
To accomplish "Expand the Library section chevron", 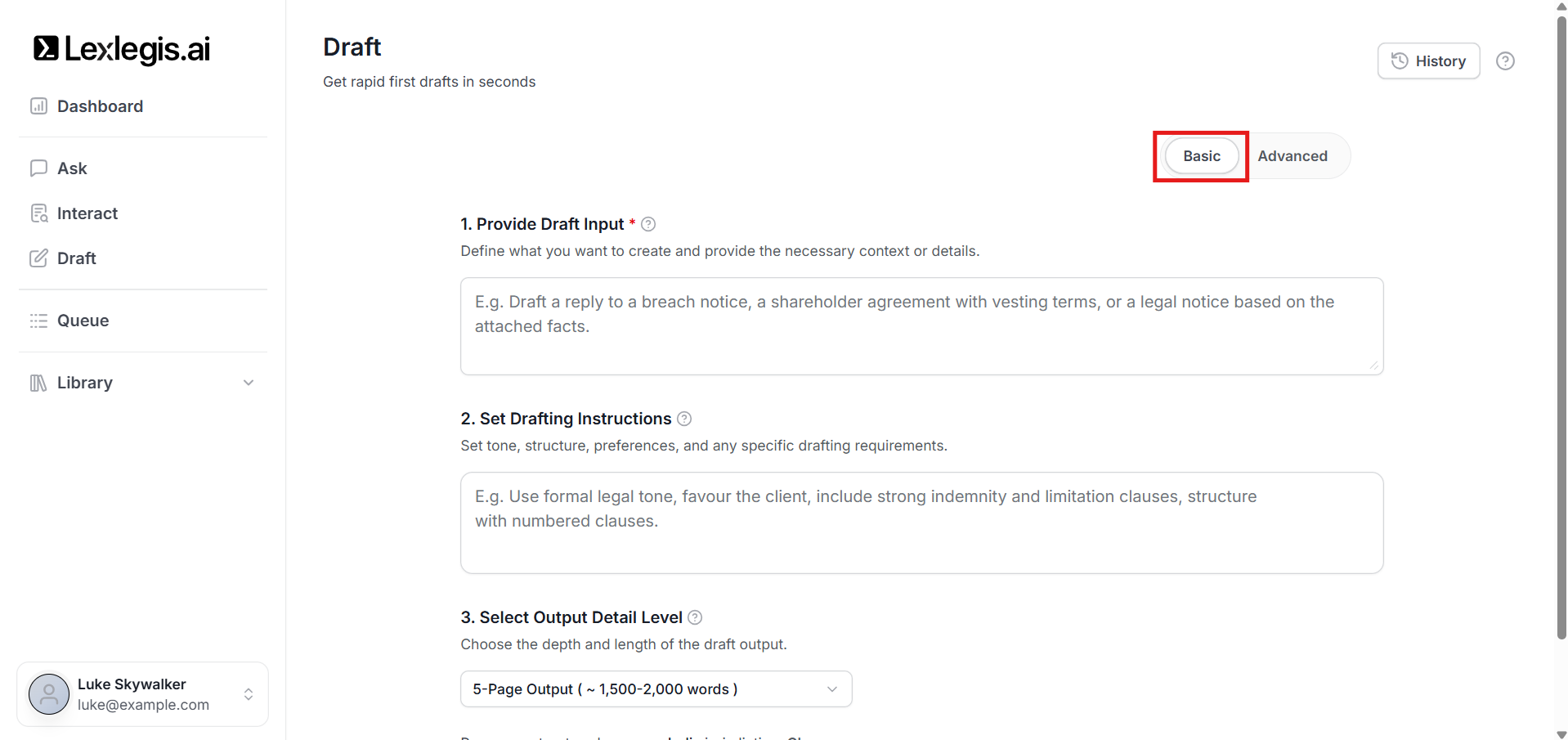I will click(x=249, y=383).
